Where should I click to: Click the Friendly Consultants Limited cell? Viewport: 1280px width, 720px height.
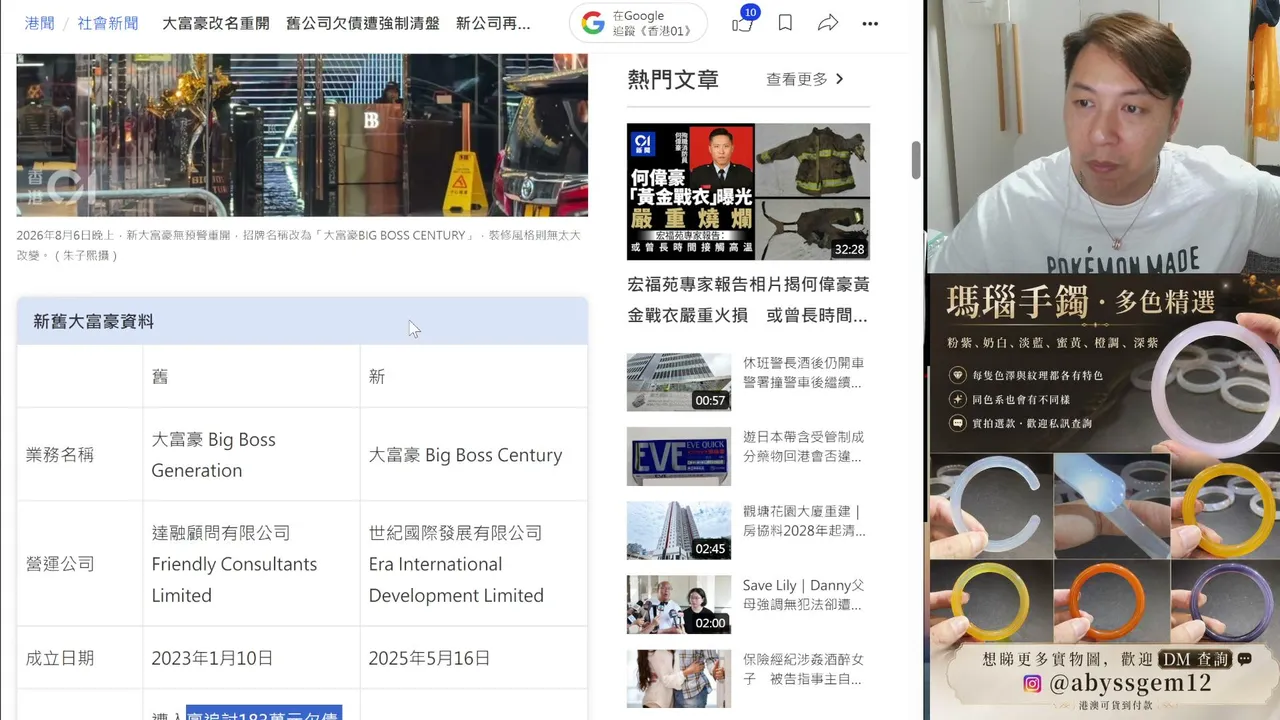251,564
